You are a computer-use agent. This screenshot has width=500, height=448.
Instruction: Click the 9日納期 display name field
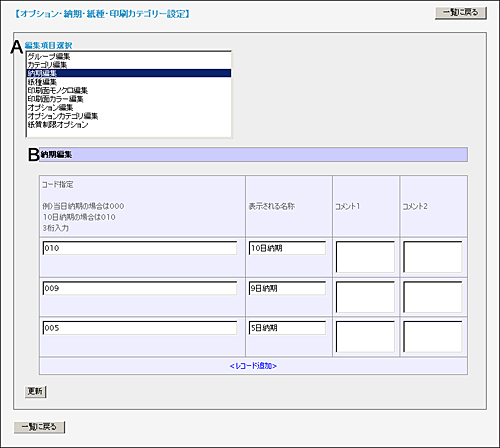click(x=287, y=288)
